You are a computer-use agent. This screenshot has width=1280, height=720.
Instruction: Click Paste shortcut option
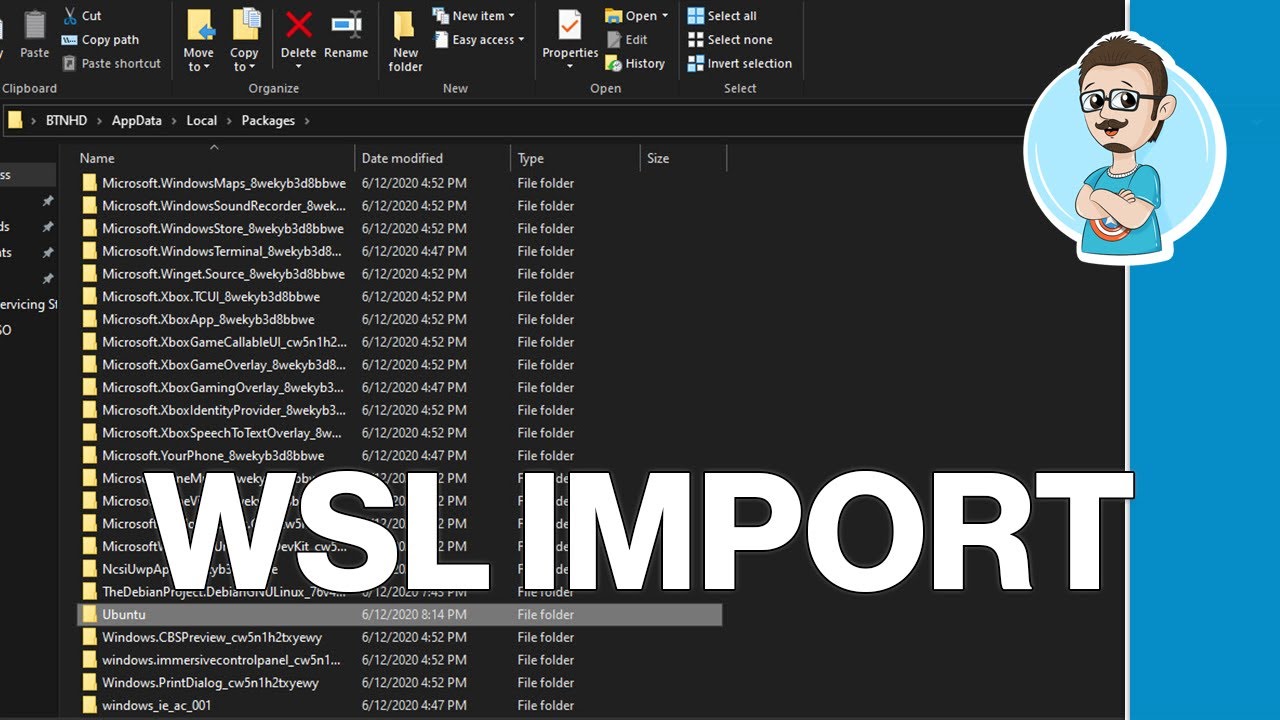coord(111,63)
